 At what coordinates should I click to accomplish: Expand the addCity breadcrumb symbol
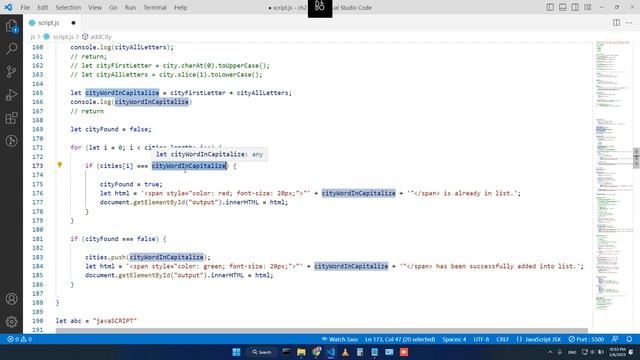(101, 37)
